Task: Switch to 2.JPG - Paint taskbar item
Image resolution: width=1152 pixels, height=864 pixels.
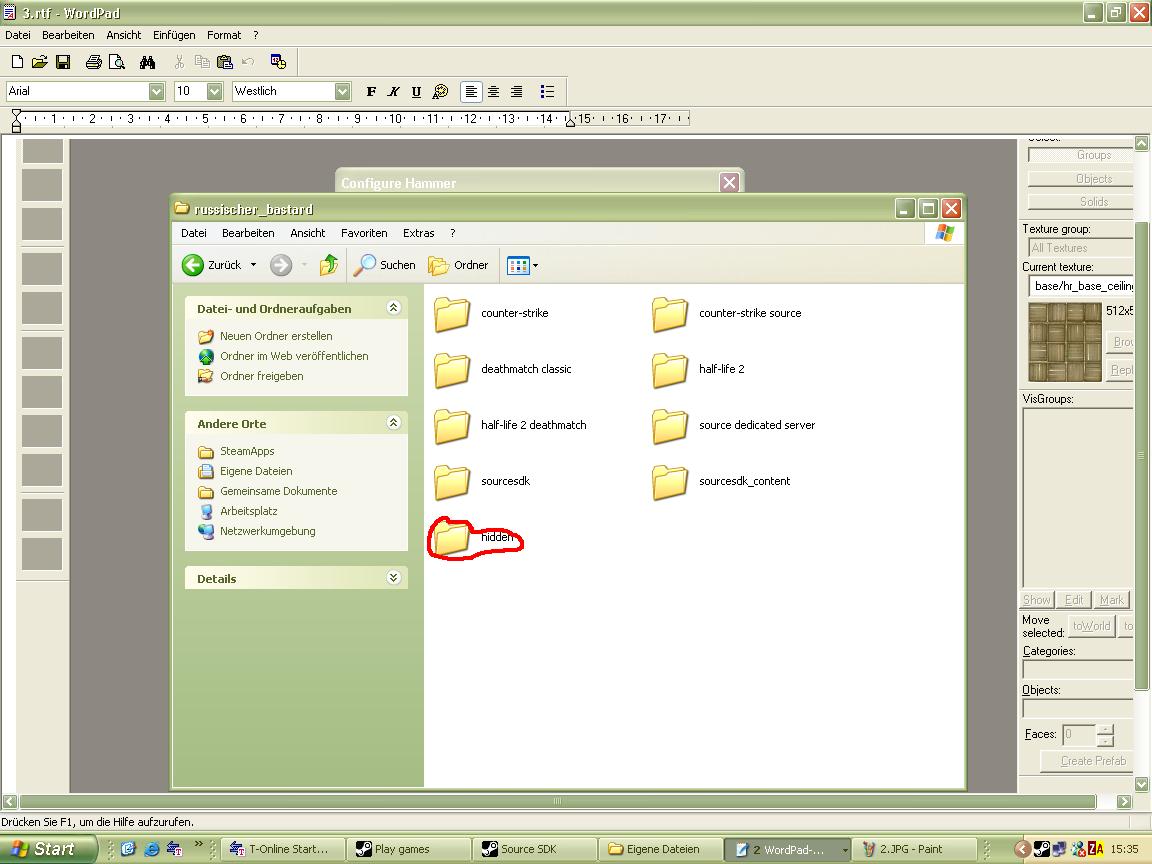Action: coord(916,849)
